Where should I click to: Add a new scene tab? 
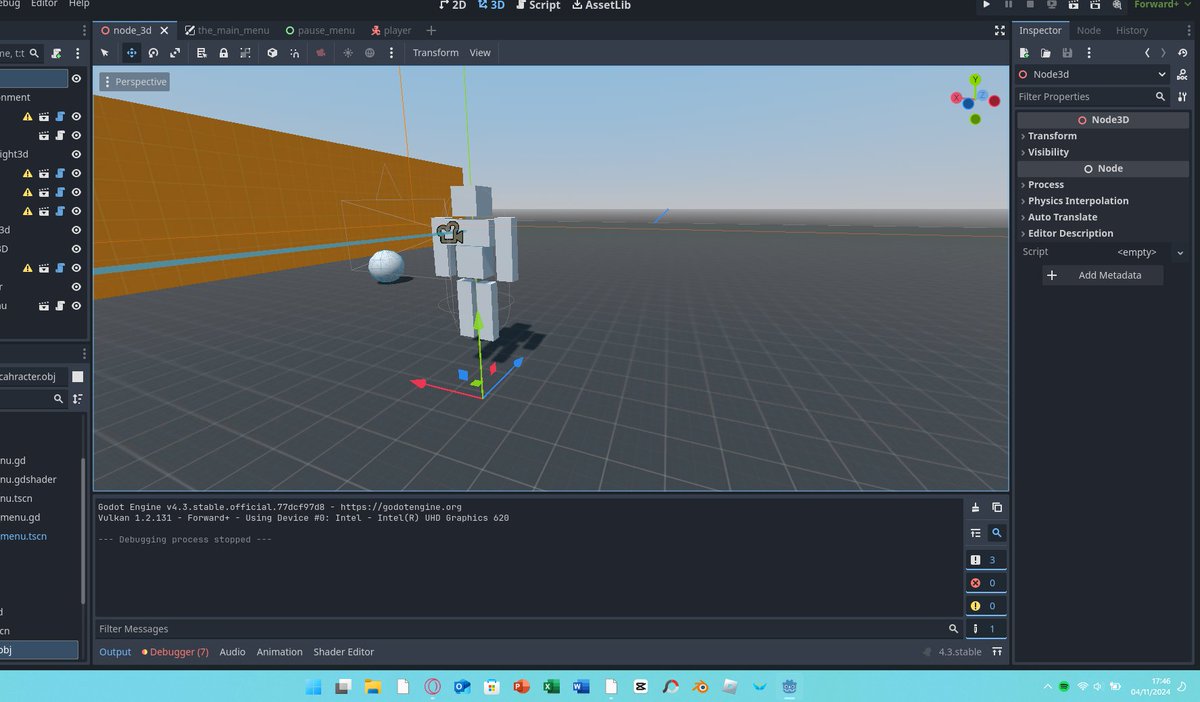pos(431,30)
